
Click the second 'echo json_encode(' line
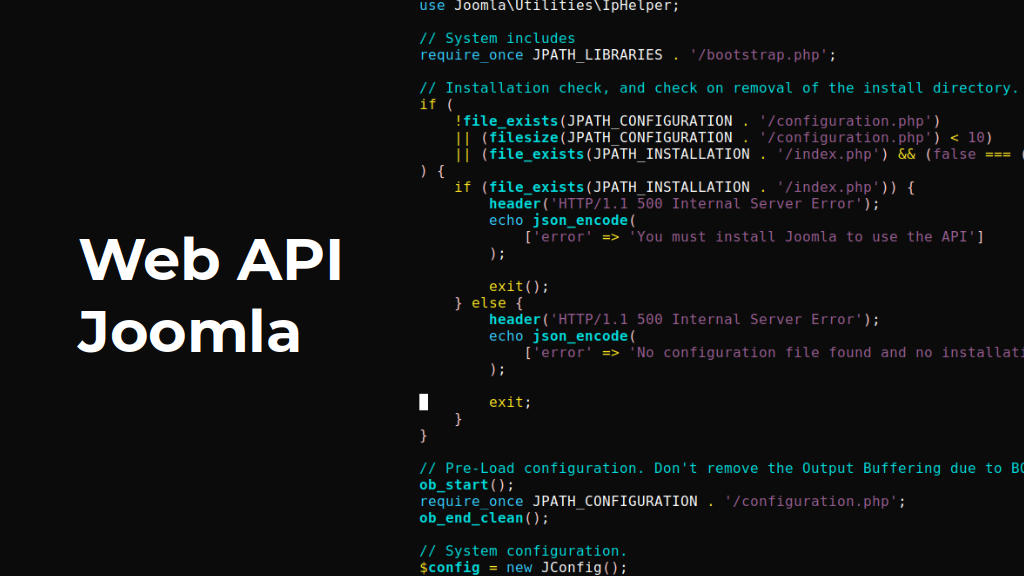coord(562,336)
